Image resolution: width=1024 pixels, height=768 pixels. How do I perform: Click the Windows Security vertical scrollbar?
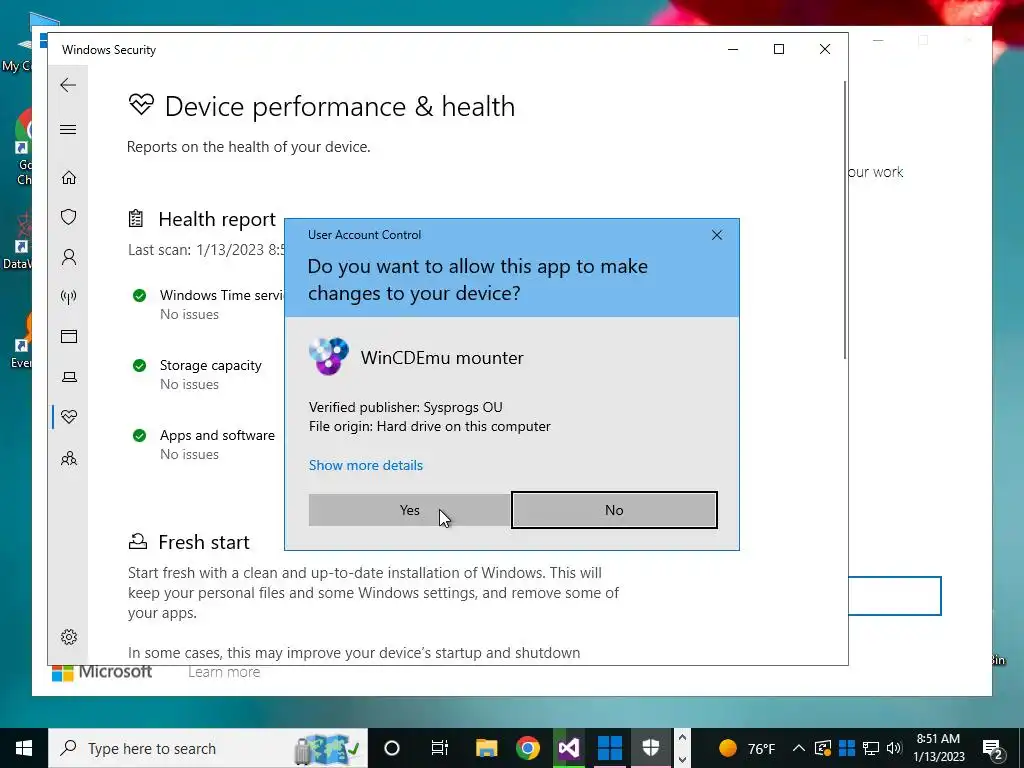point(845,219)
